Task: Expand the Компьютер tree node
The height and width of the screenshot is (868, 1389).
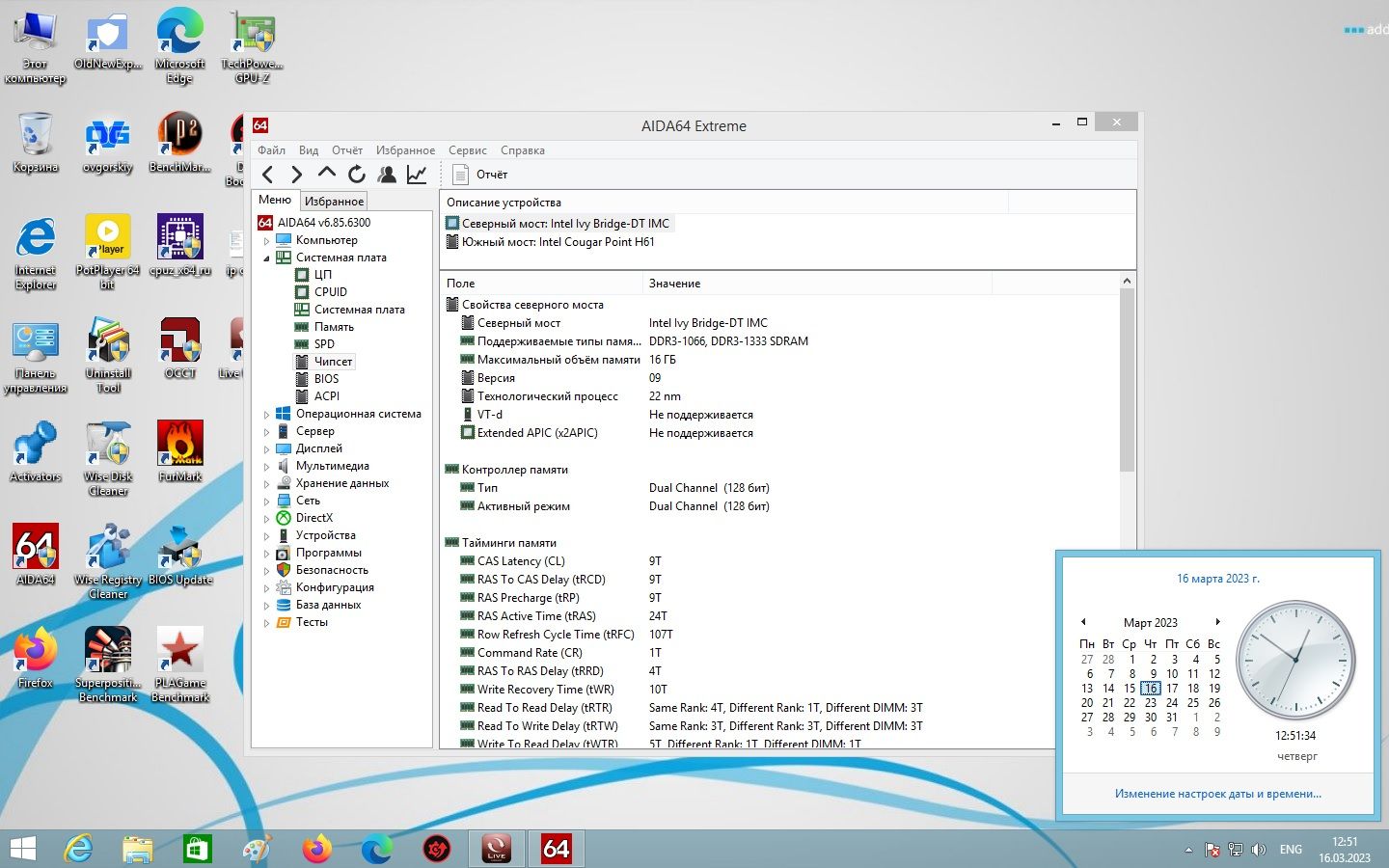Action: click(267, 241)
